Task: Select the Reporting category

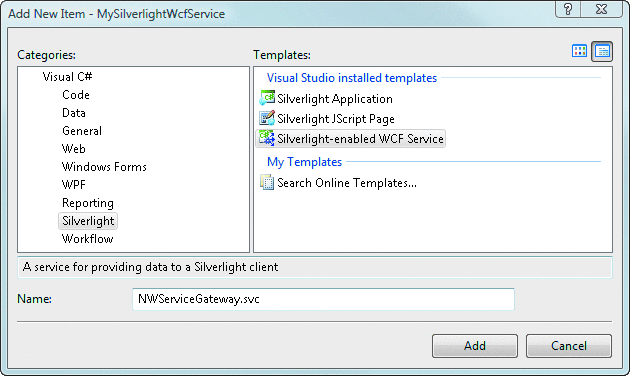Action: [88, 203]
